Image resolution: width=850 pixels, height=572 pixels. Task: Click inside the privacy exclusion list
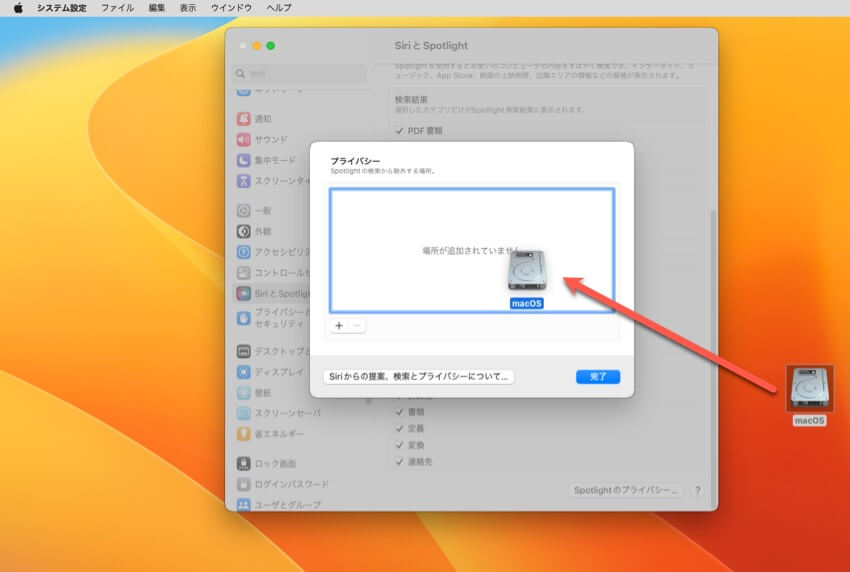click(x=472, y=250)
